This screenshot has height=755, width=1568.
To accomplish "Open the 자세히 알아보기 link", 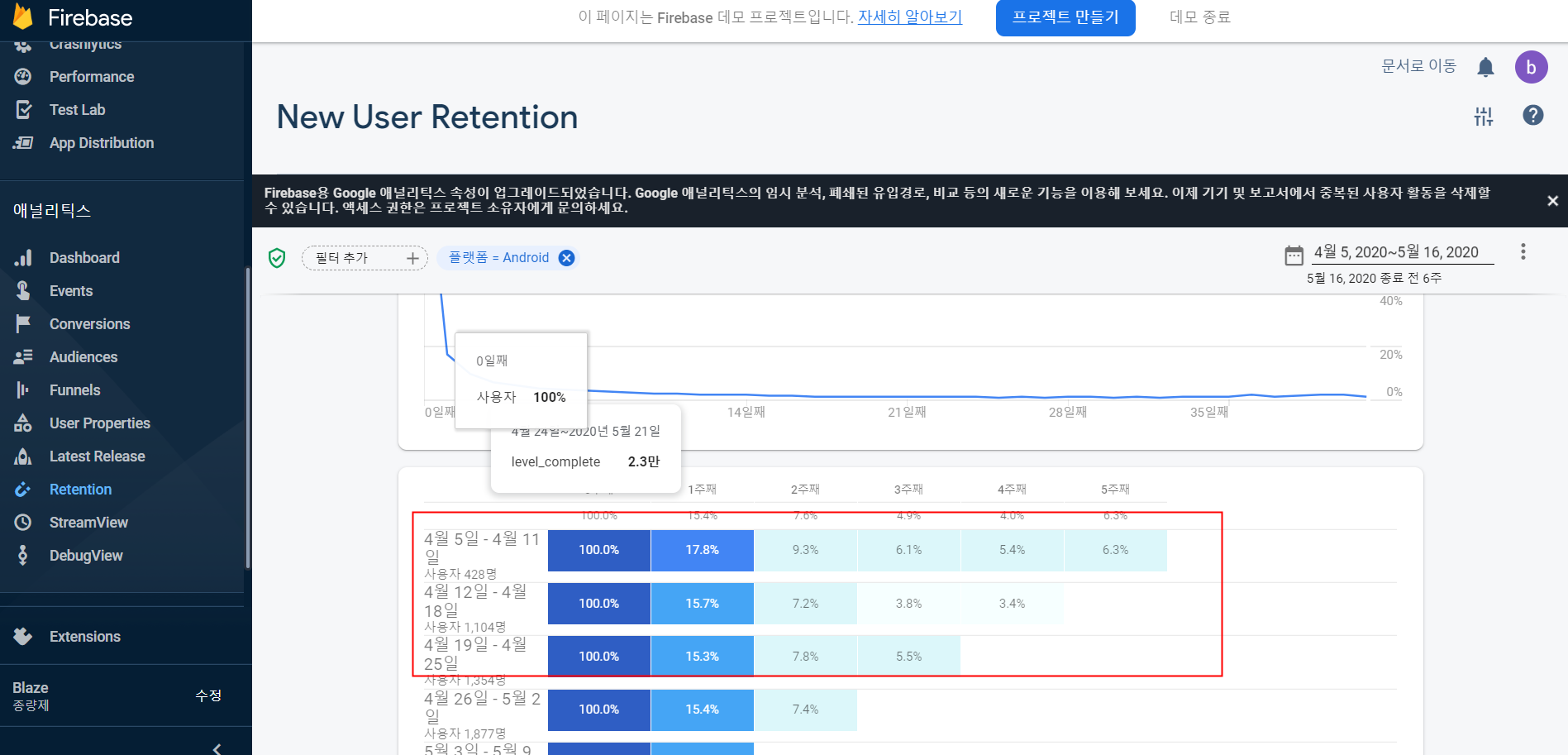I will [x=910, y=17].
